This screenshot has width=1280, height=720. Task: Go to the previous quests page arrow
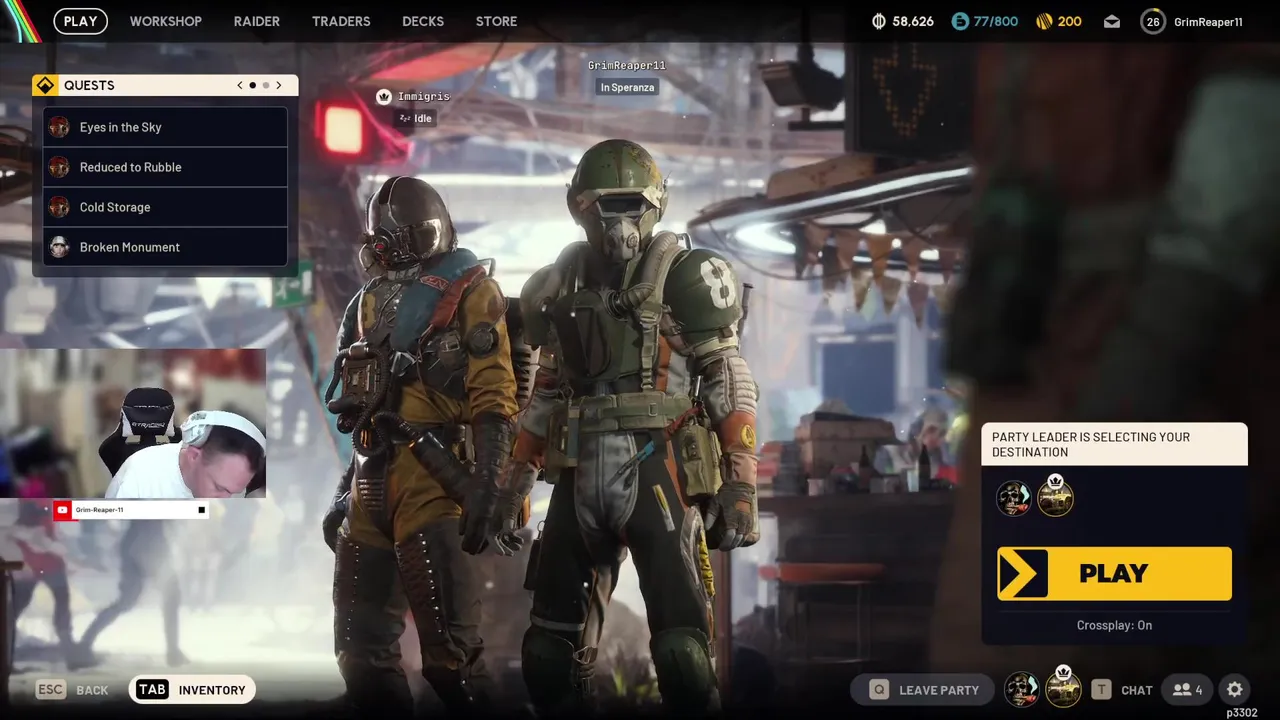(x=240, y=85)
